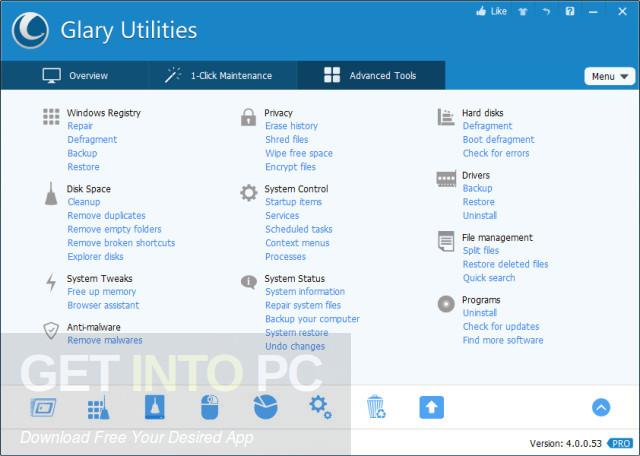Click Remove broken shortcuts link
Image resolution: width=640 pixels, height=456 pixels.
[121, 243]
